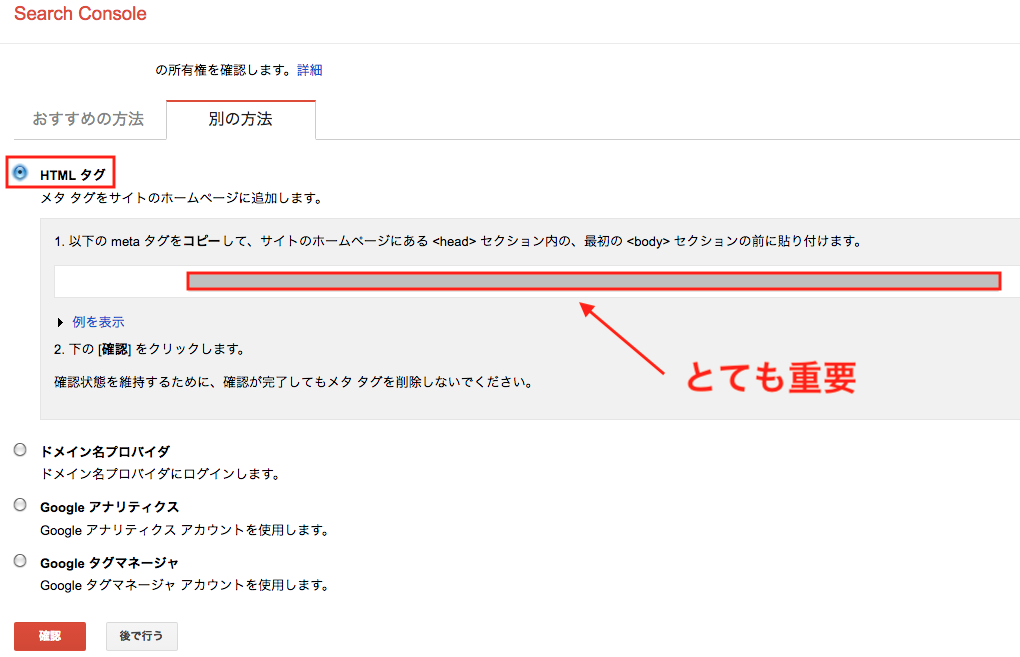Open the Search Console logo link
This screenshot has width=1020, height=657.
(x=80, y=14)
